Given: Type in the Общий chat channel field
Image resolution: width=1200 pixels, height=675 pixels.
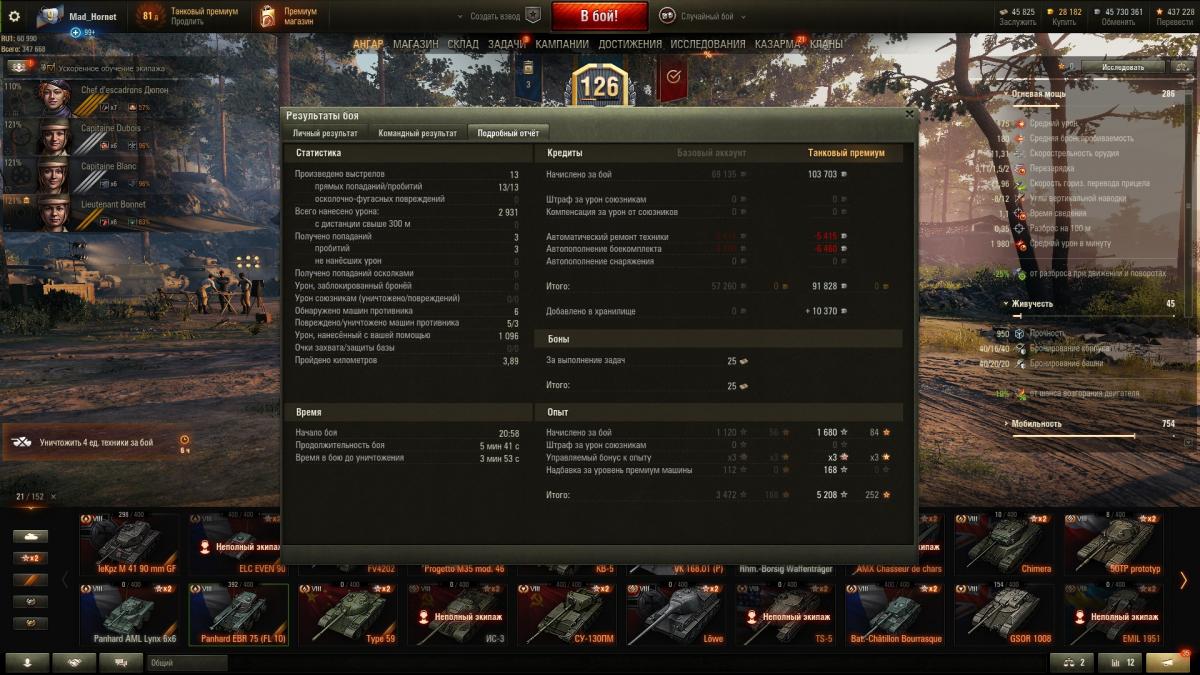Looking at the screenshot, I should coord(187,662).
